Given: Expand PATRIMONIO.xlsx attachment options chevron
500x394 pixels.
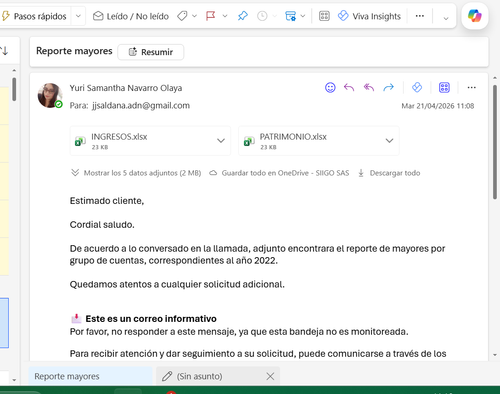Looking at the screenshot, I should pyautogui.click(x=389, y=141).
